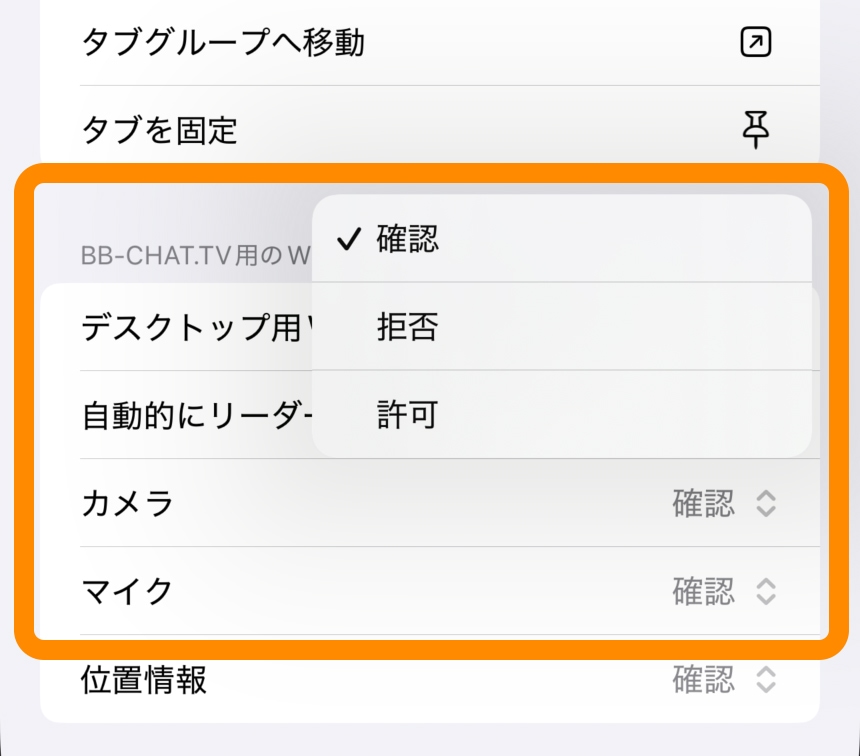Select タブグループへ移動 menu item
Image resolution: width=860 pixels, height=756 pixels.
click(222, 43)
